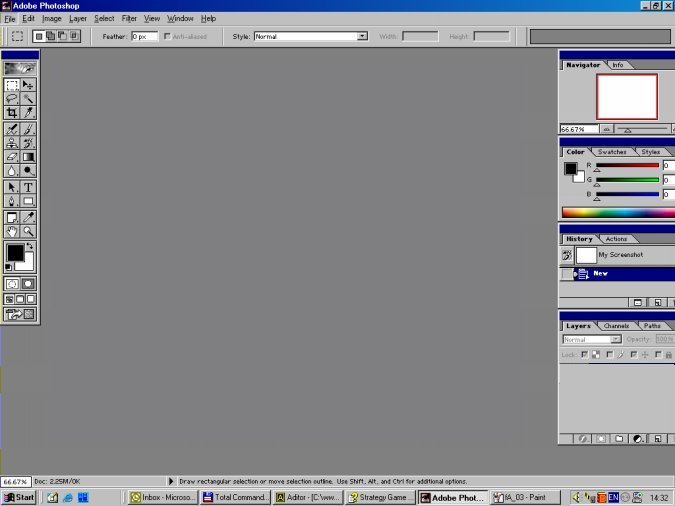Expand the New history state arrow
Viewport: 675px width, 506px height.
tap(574, 273)
